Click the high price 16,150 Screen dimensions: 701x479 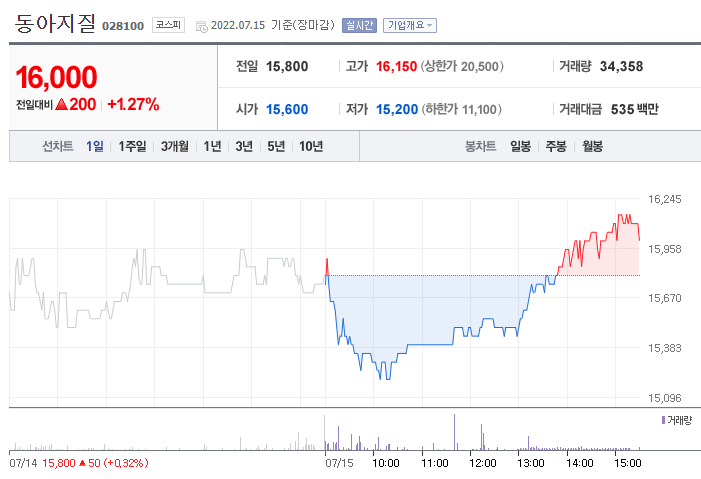tap(396, 67)
